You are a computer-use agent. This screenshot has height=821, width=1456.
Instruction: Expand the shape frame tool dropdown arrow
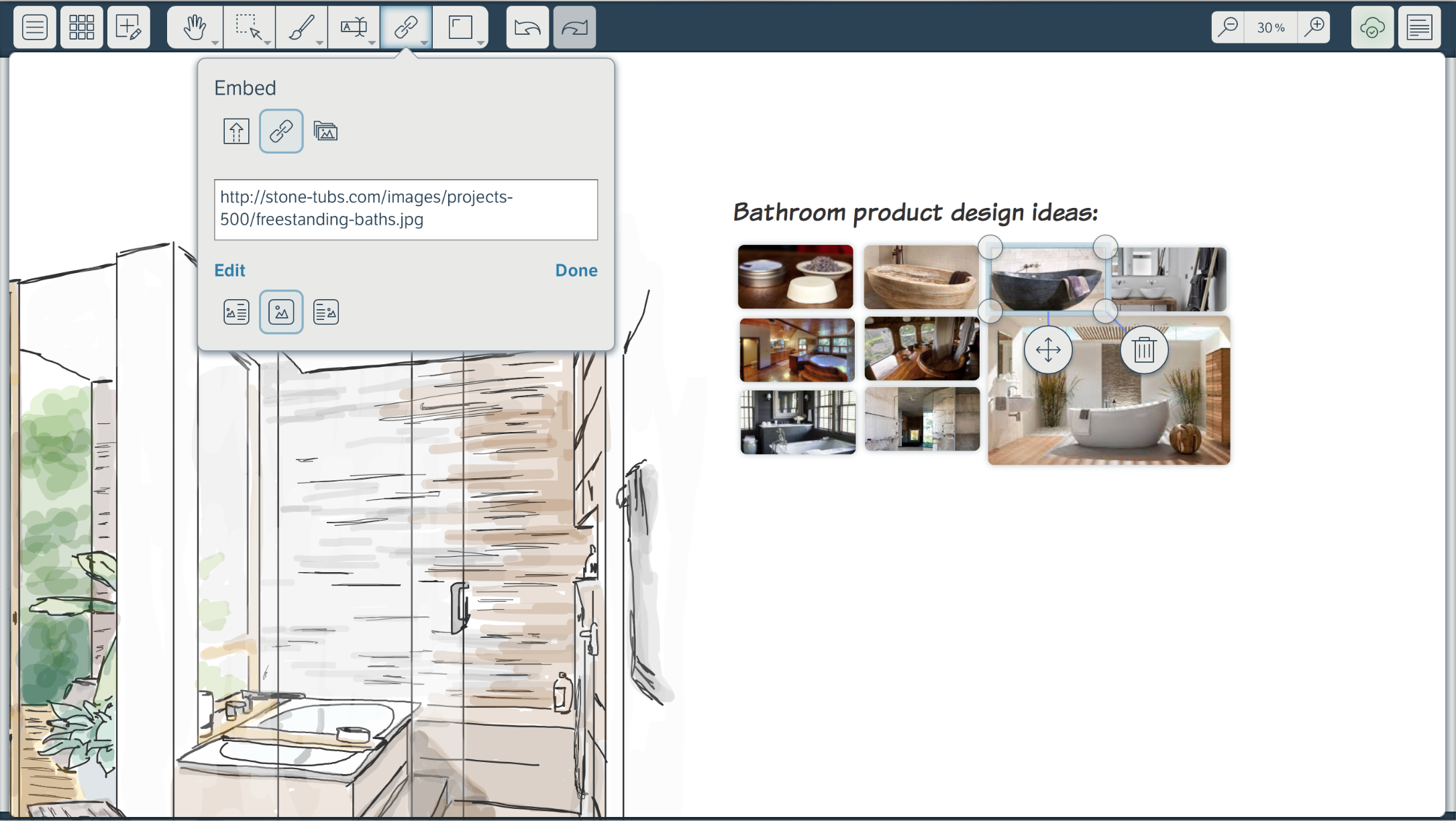coord(480,43)
